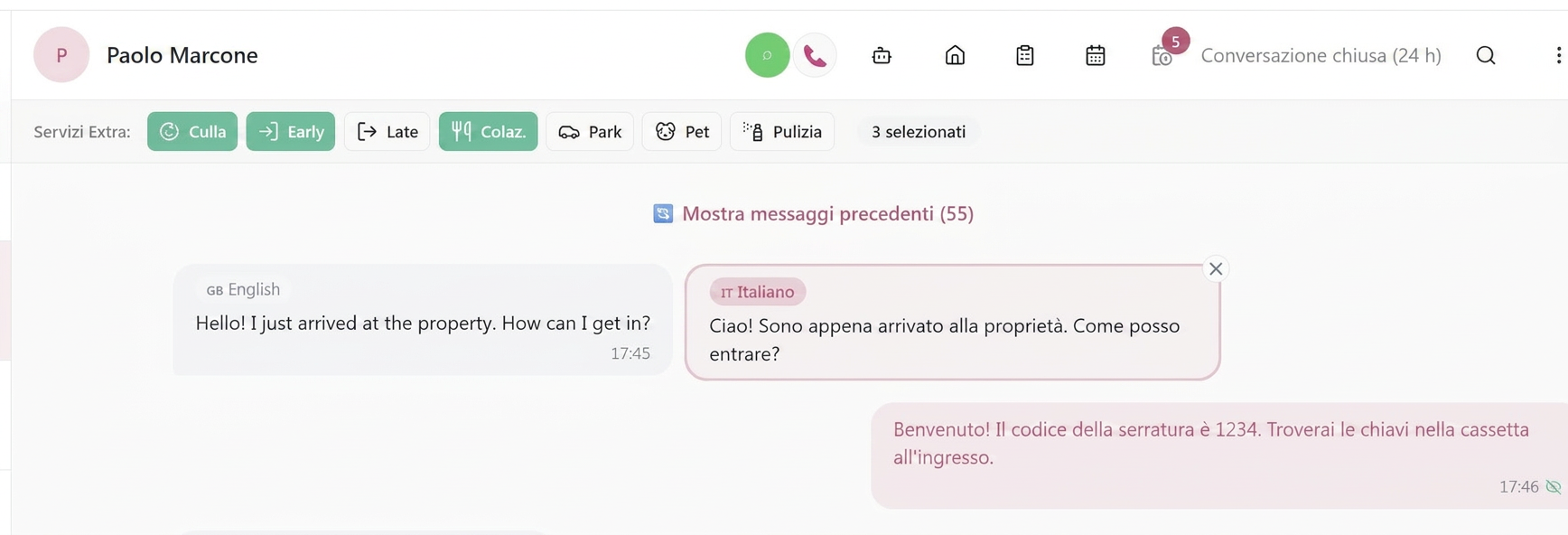This screenshot has height=535, width=1568.
Task: Enable the Pulizia cleaning service
Action: click(782, 131)
